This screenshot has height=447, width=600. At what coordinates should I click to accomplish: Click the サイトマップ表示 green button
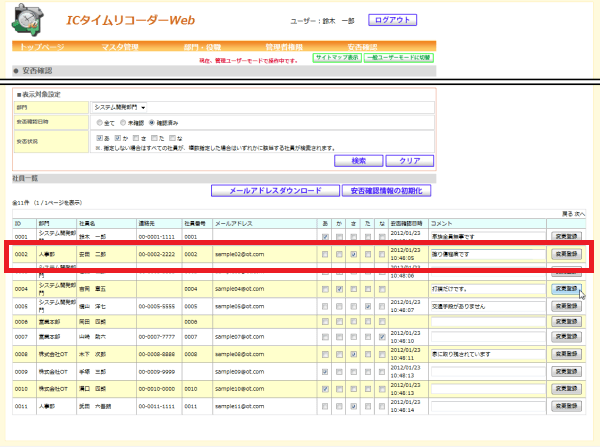coord(337,58)
